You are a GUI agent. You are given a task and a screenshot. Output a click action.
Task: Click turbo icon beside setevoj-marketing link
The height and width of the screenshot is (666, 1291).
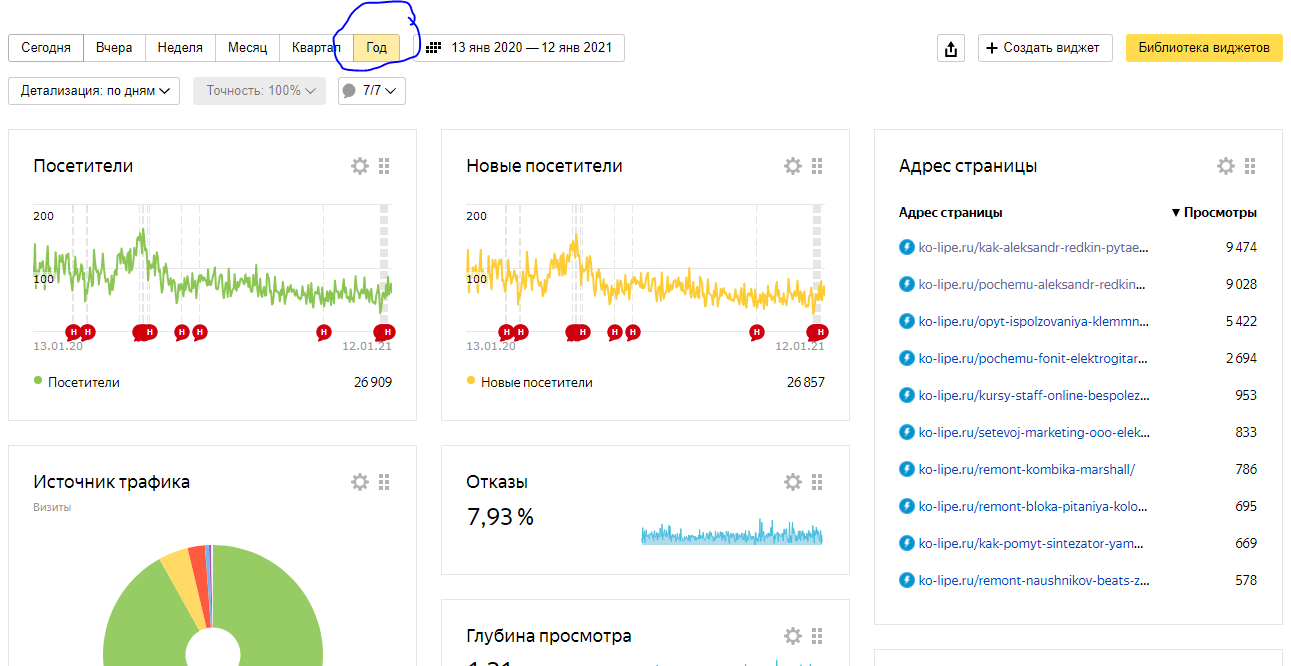point(907,432)
